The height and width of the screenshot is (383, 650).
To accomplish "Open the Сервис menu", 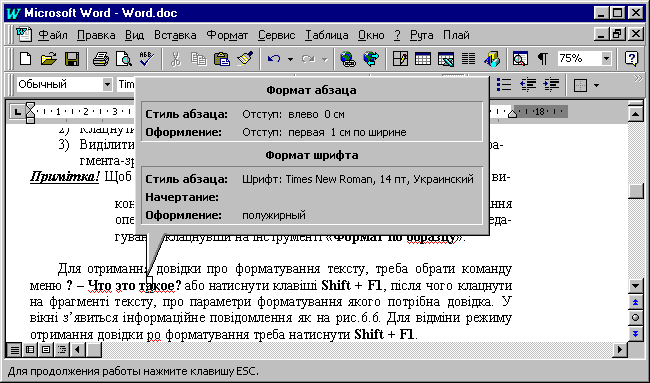I will point(276,35).
